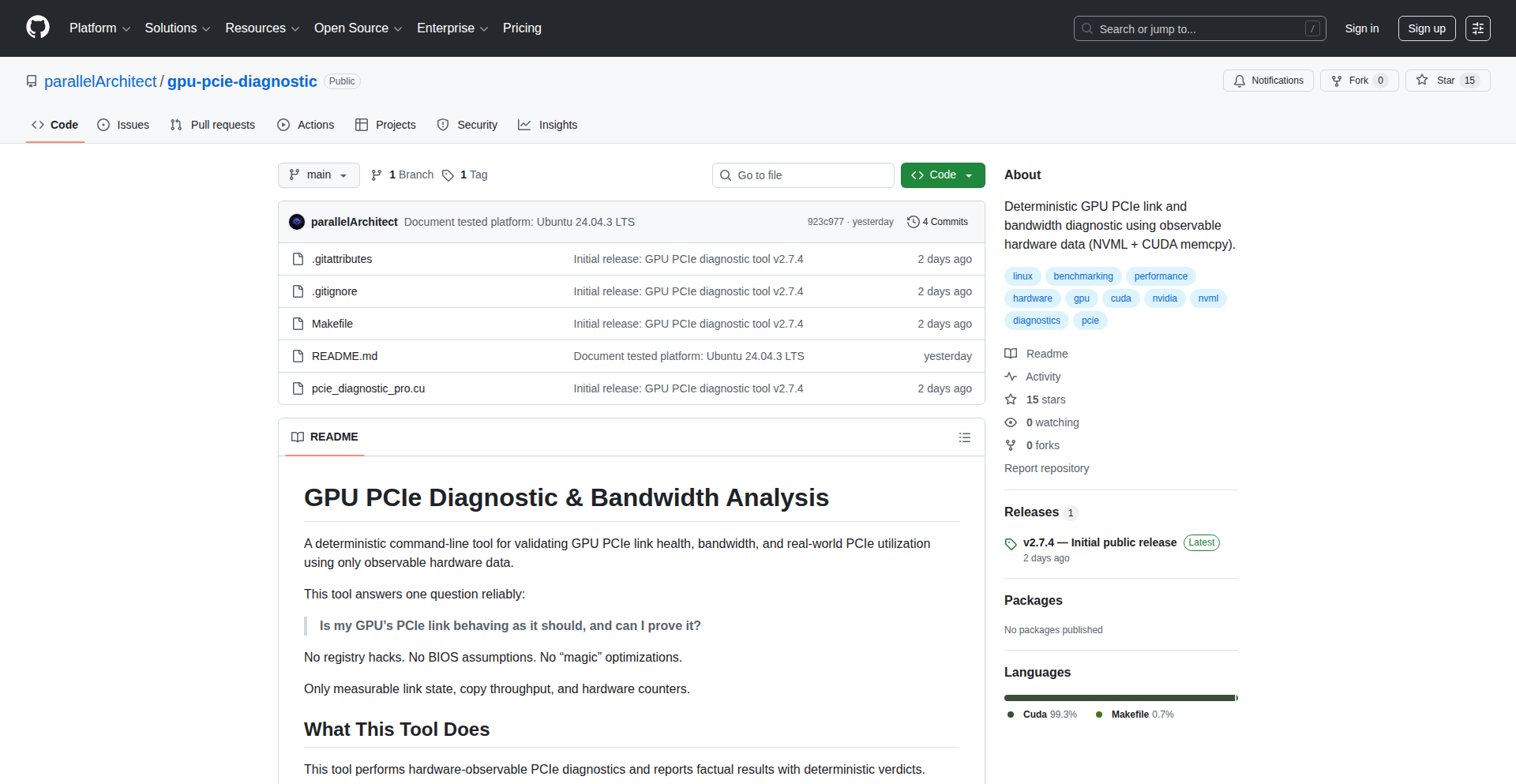Click the tag icon next to 1 Tag
Image resolution: width=1516 pixels, height=784 pixels.
448,175
